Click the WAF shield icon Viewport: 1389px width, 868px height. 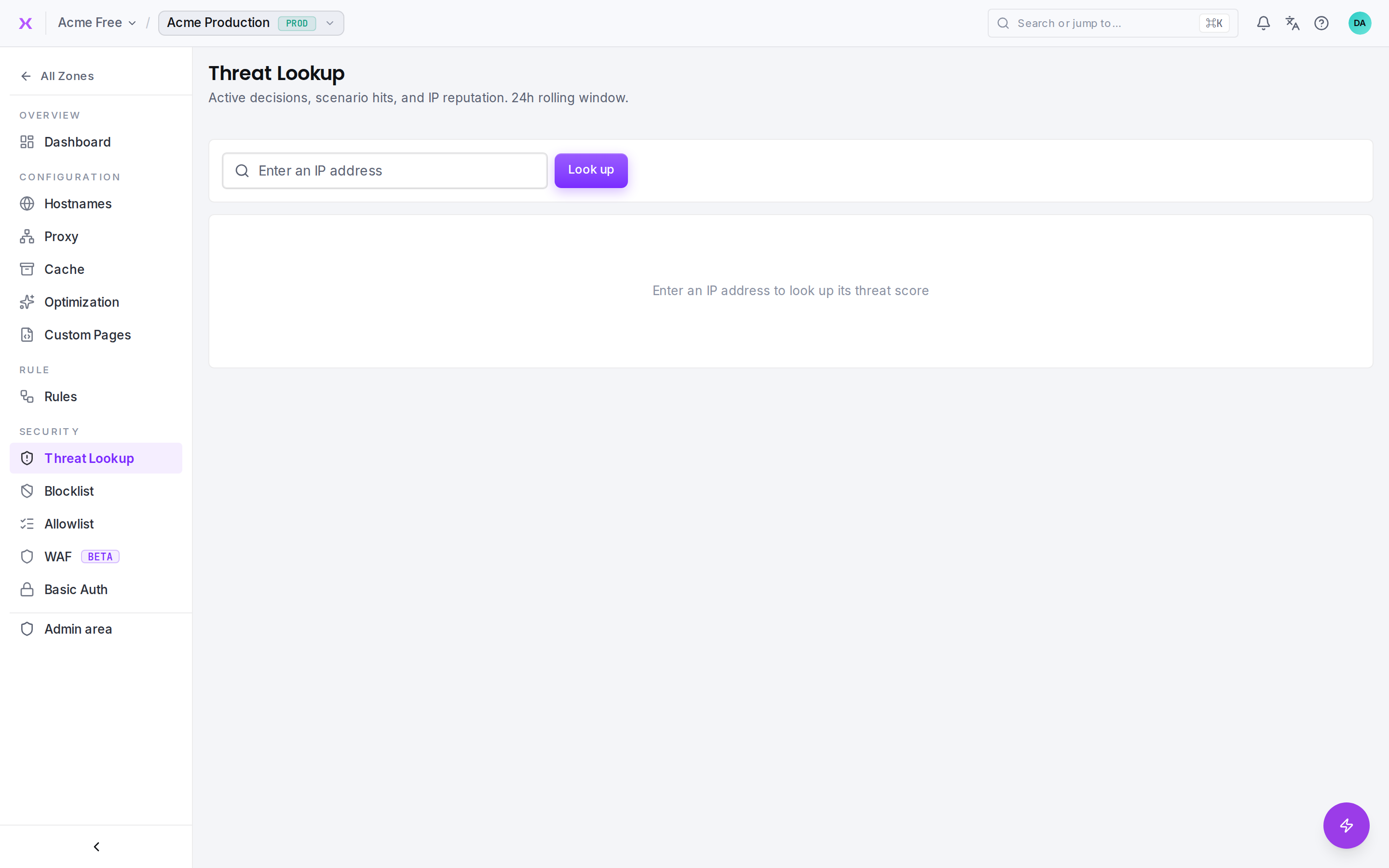(x=27, y=556)
